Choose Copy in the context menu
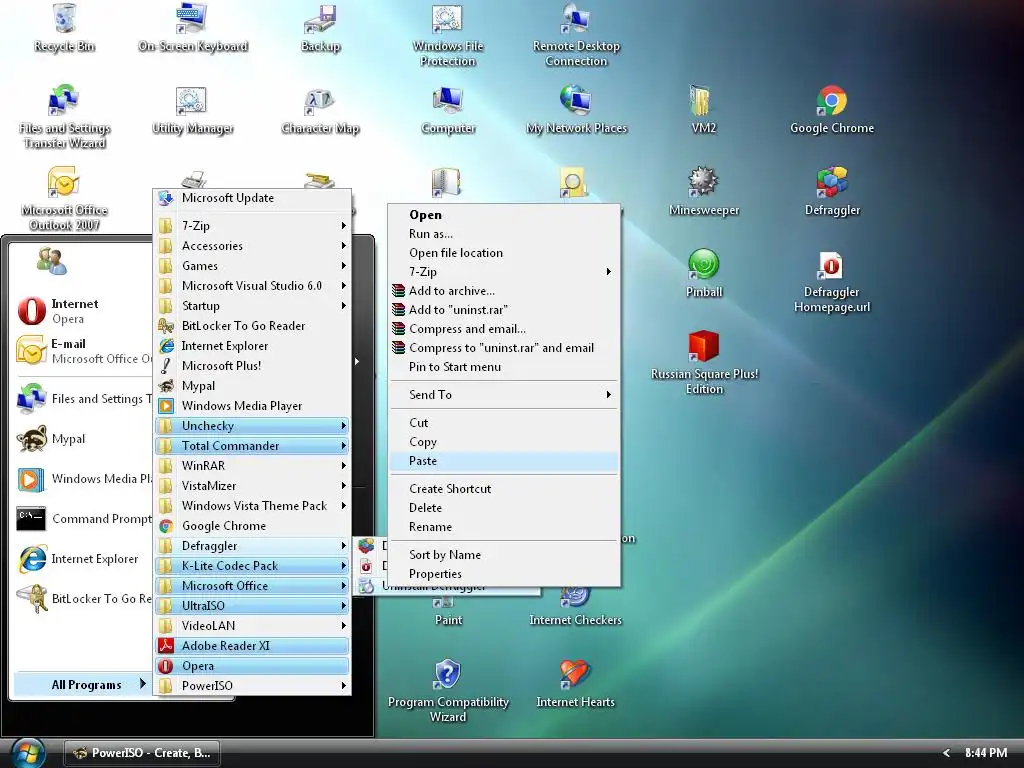The width and height of the screenshot is (1024, 768). (504, 441)
